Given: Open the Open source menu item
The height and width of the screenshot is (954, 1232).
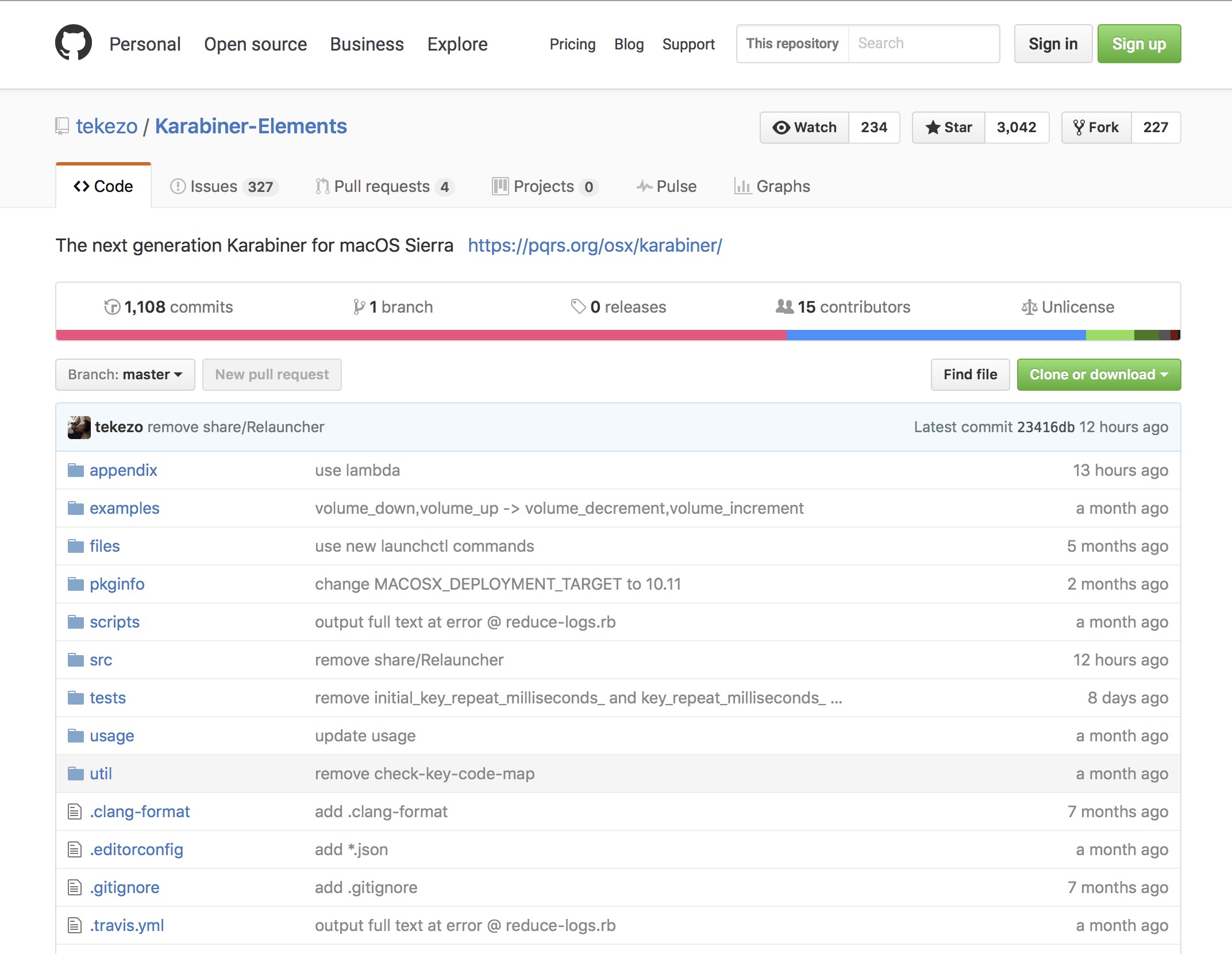Looking at the screenshot, I should coord(256,44).
